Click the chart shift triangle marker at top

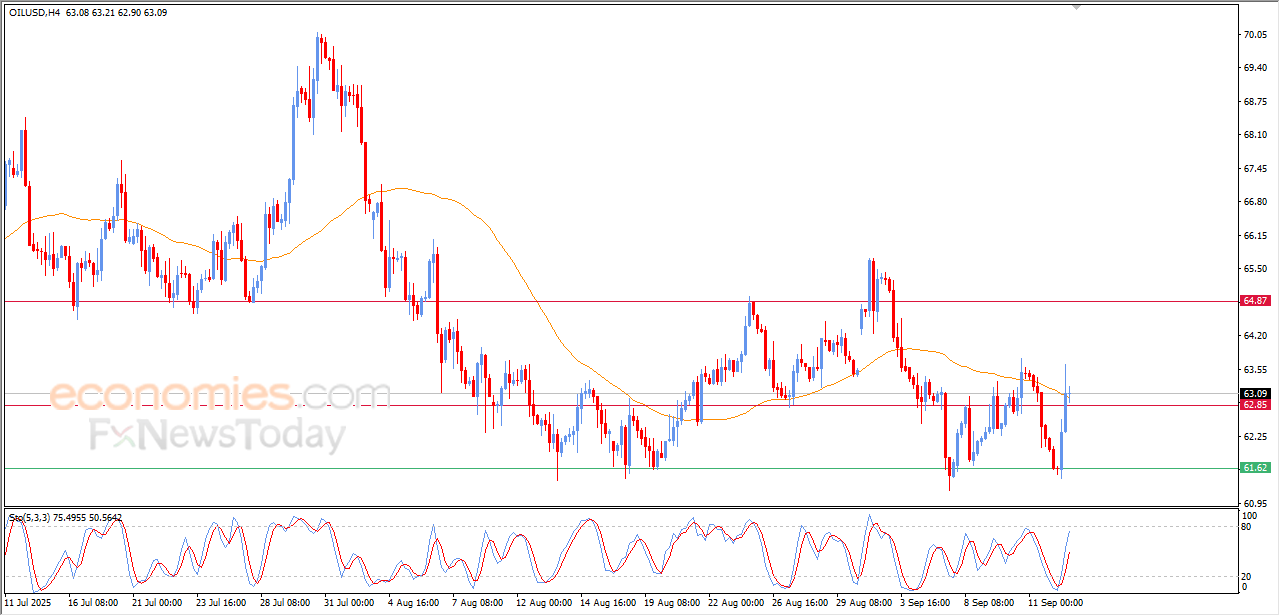pos(1076,7)
